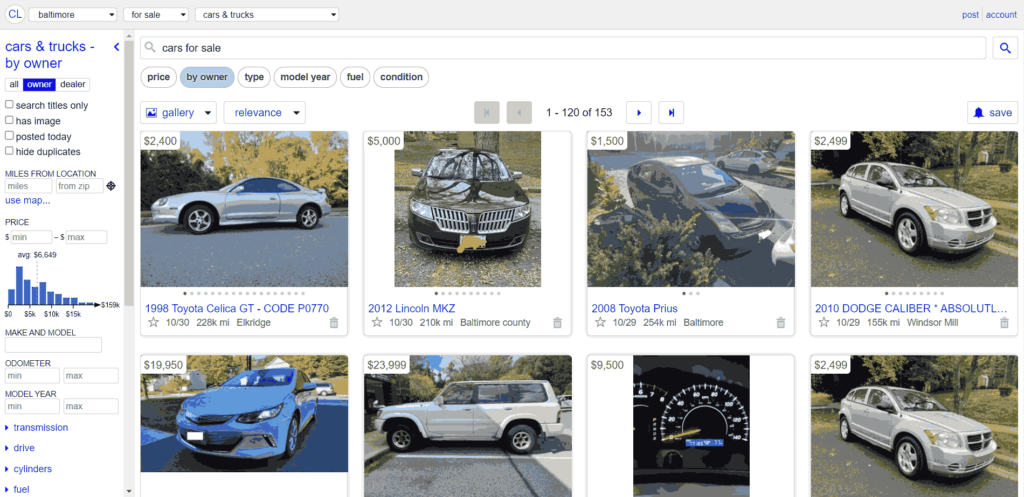Open the for sale category dropdown
The image size is (1024, 497).
tap(155, 14)
